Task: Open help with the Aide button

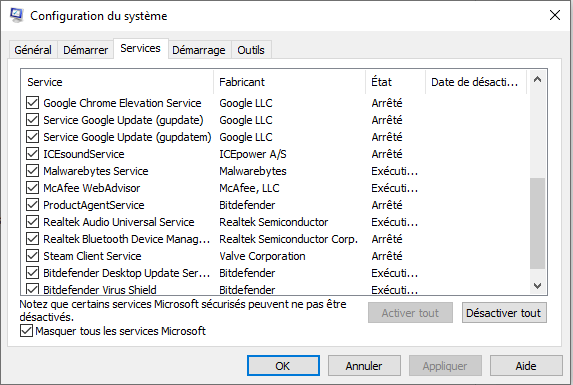Action: [x=526, y=366]
